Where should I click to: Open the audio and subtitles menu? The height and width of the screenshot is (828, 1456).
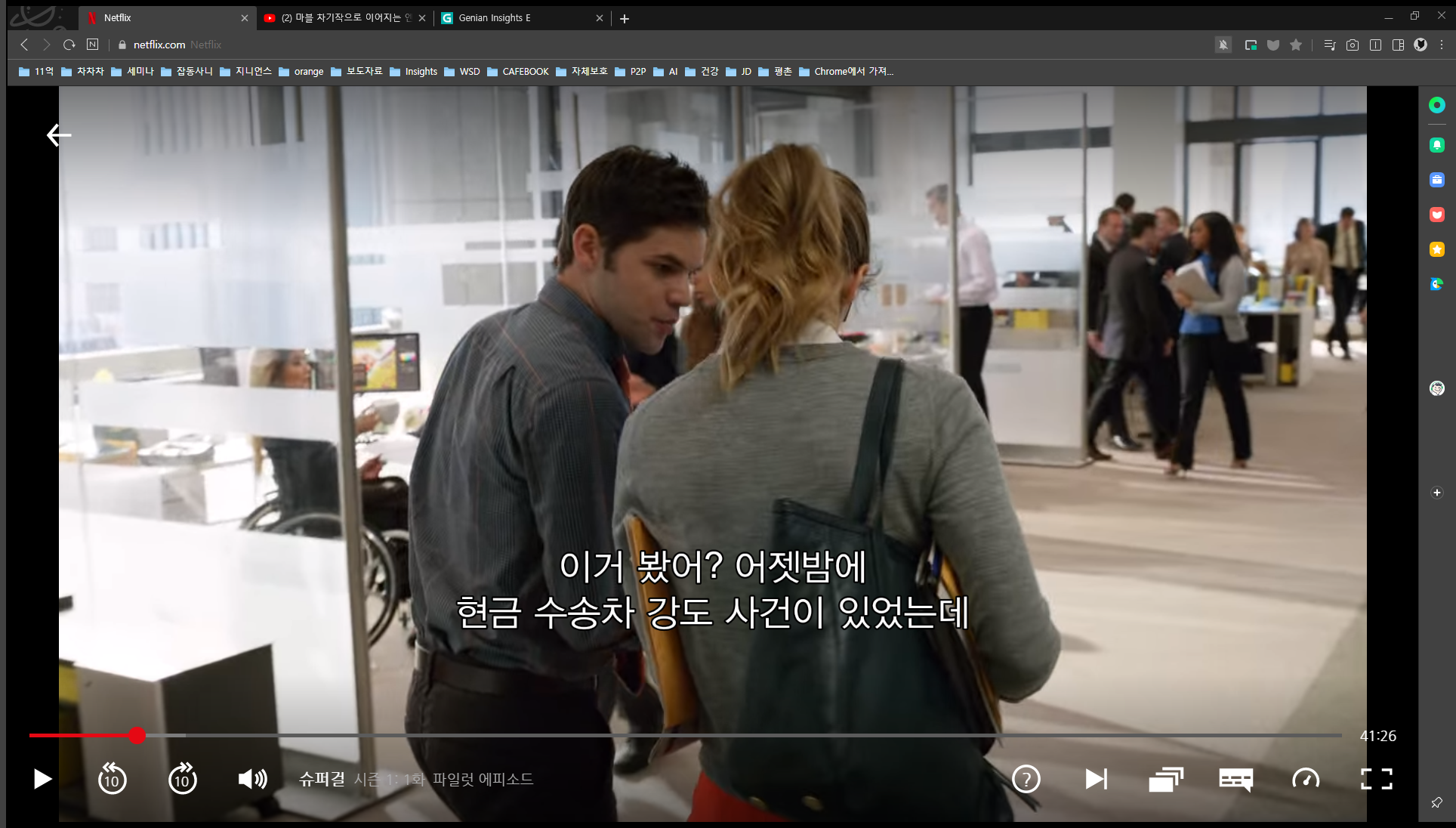click(1235, 779)
